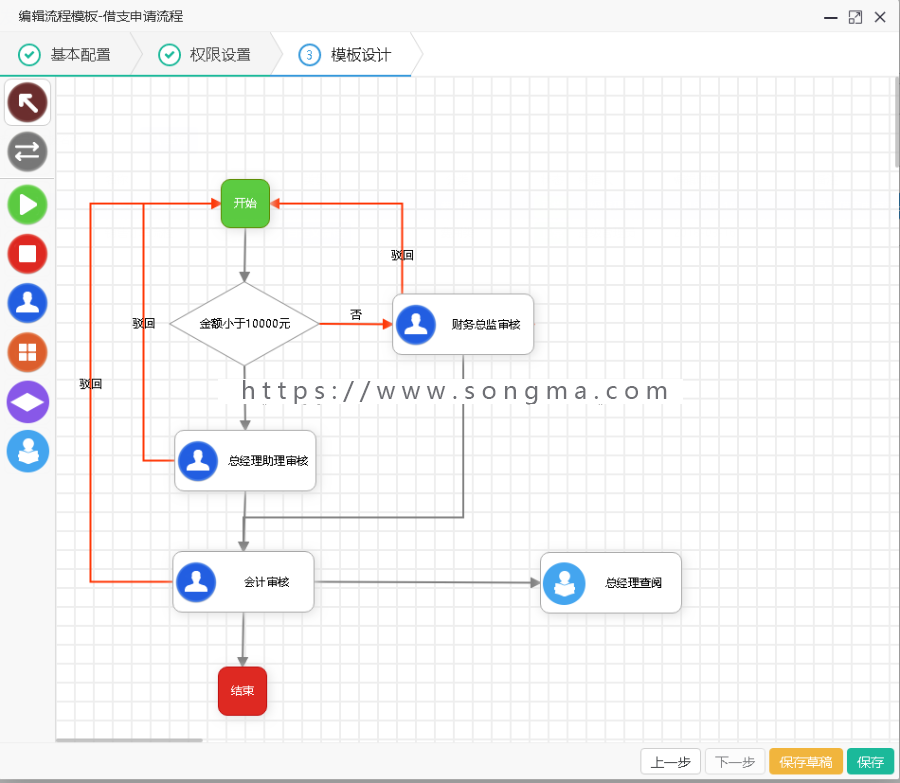Select the 金额小于10000元 decision diamond
Screen dimensions: 900x783
245,324
